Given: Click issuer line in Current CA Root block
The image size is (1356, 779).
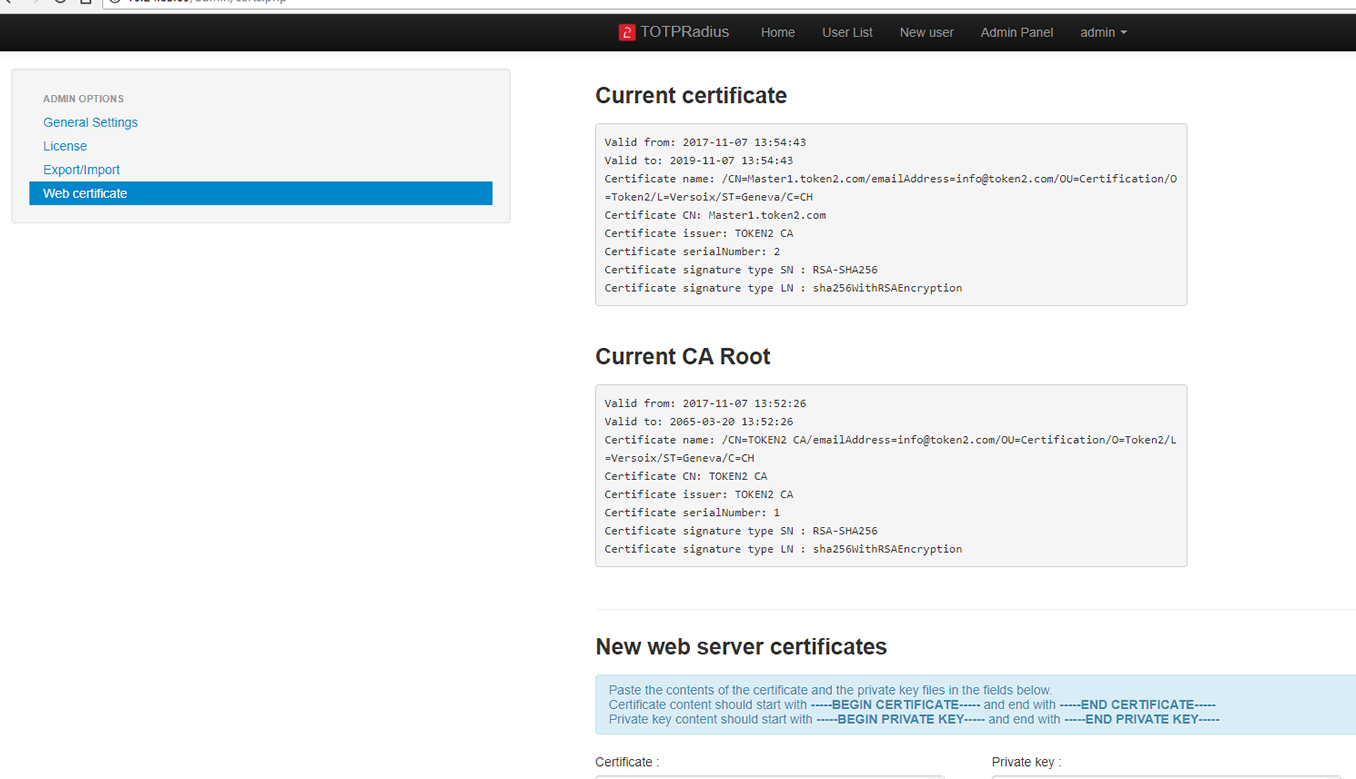Looking at the screenshot, I should (699, 494).
